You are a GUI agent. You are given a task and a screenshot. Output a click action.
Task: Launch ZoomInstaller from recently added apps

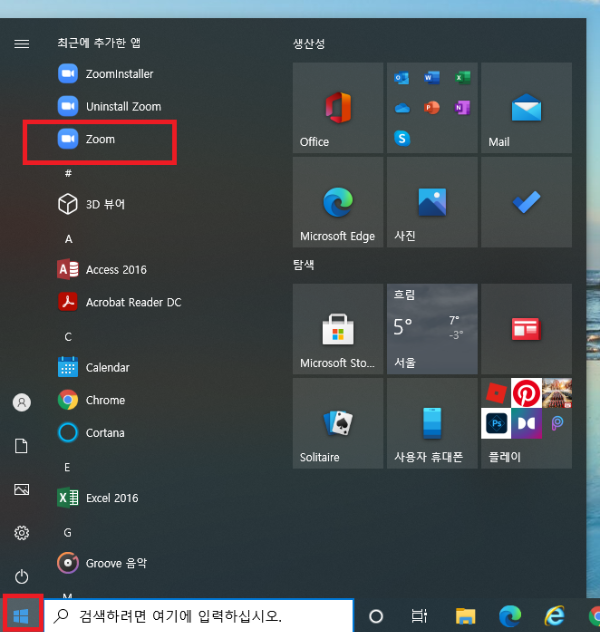pos(106,74)
